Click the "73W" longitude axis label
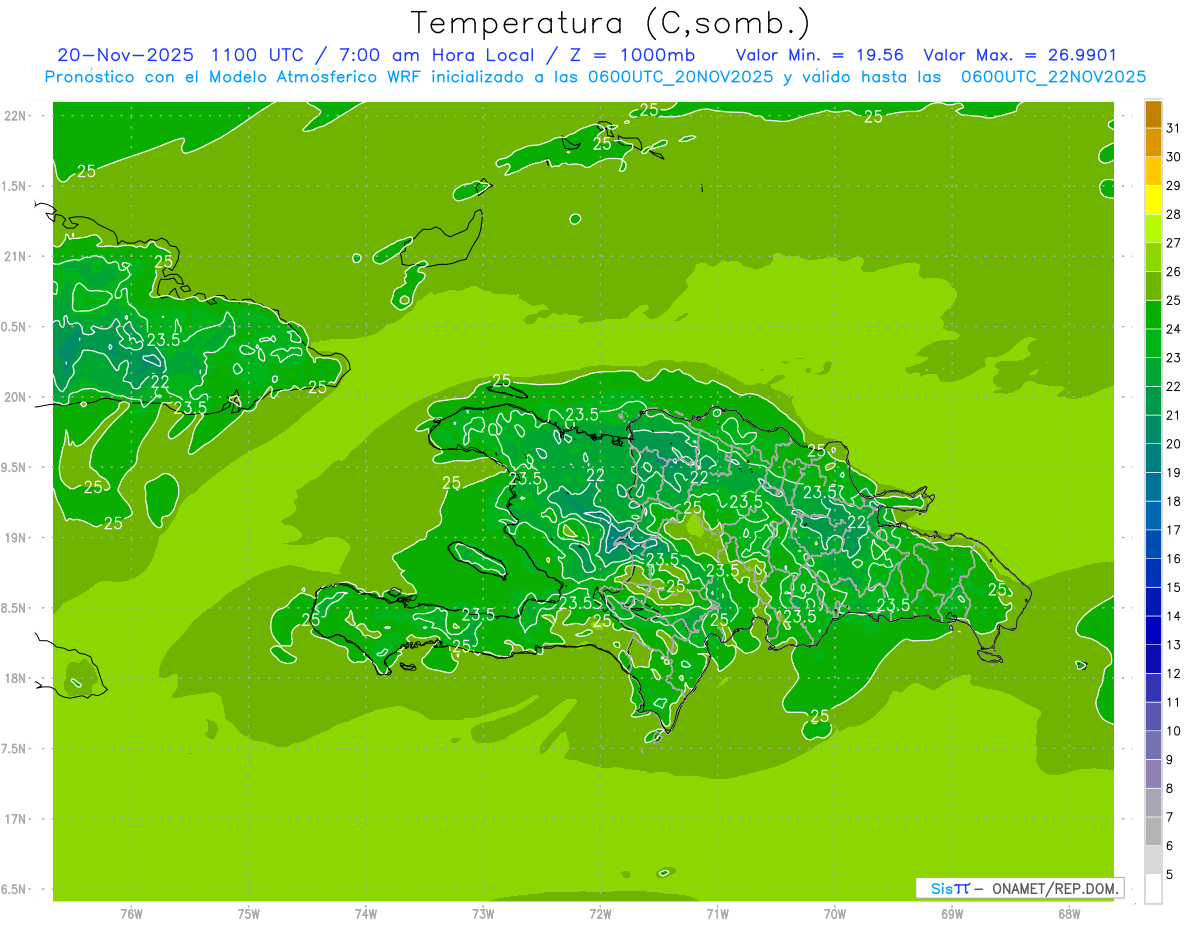This screenshot has height=927, width=1200. point(483,914)
